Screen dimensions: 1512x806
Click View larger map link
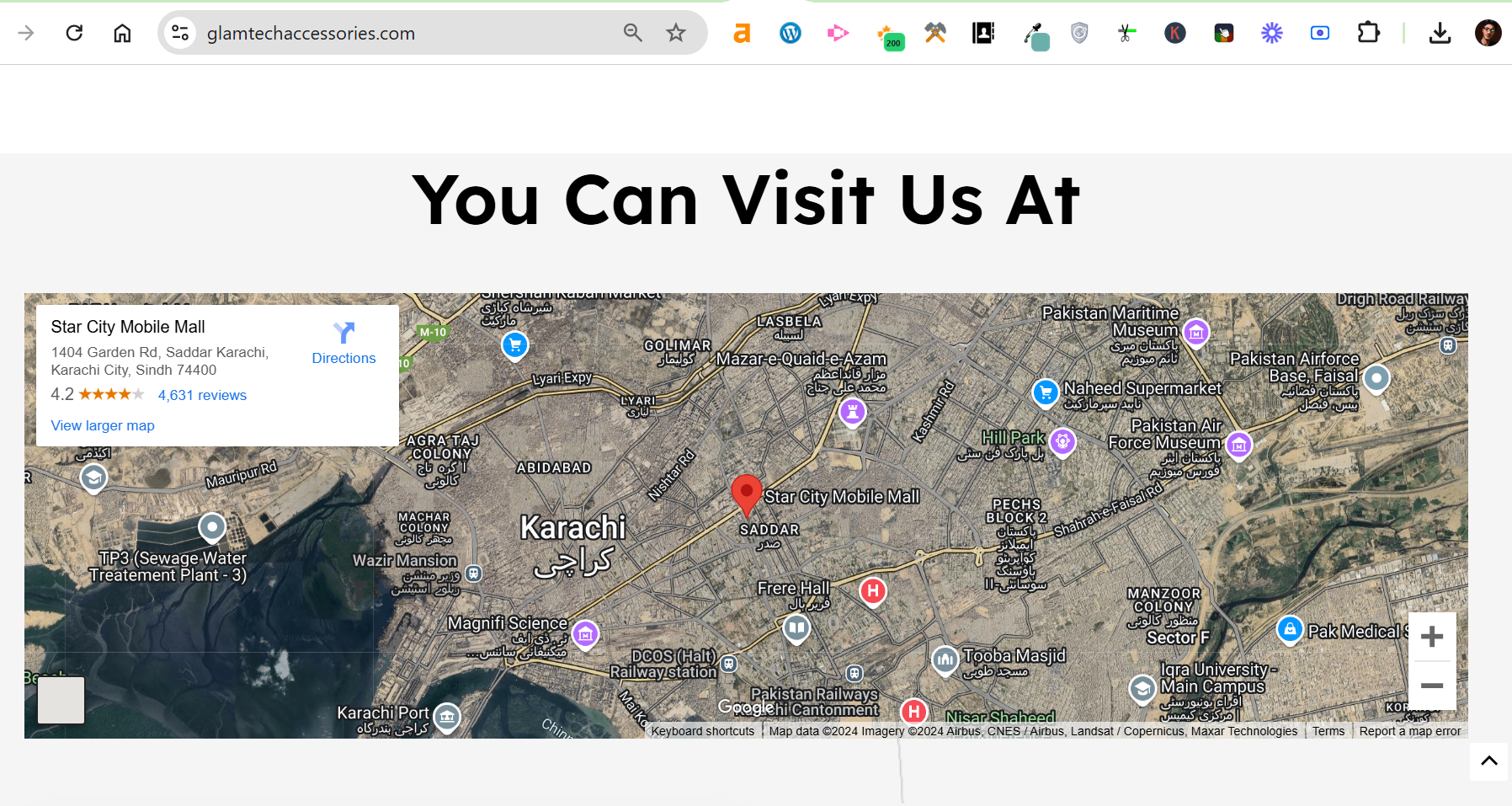pyautogui.click(x=103, y=425)
